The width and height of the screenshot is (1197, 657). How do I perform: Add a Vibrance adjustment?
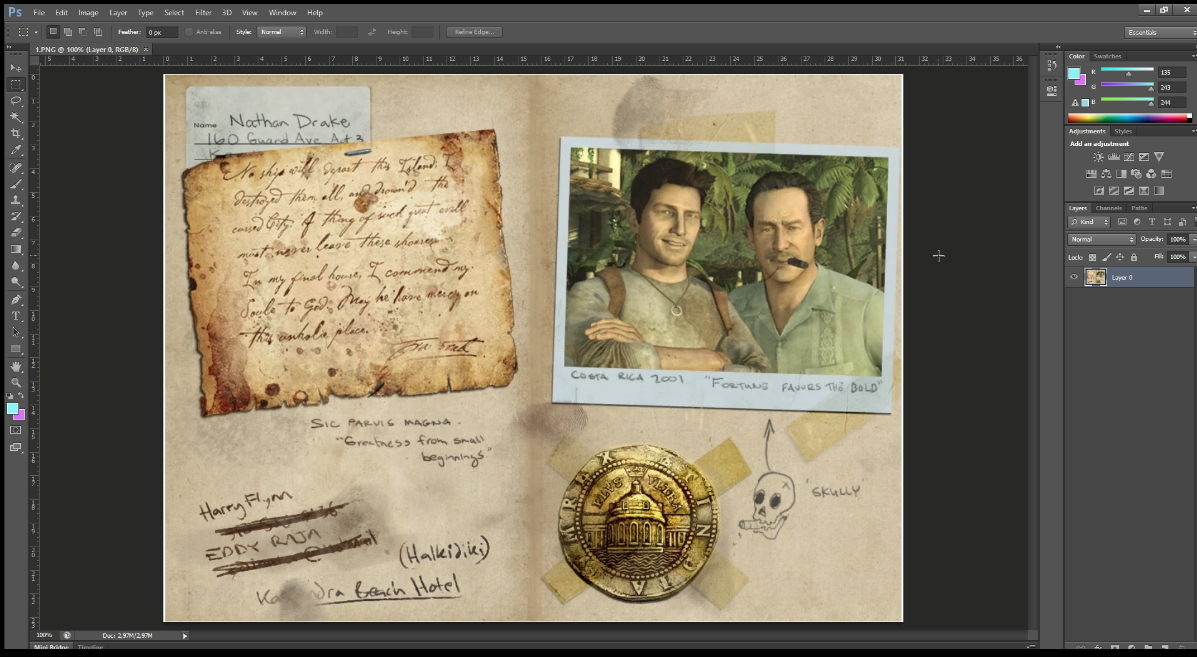(1159, 156)
